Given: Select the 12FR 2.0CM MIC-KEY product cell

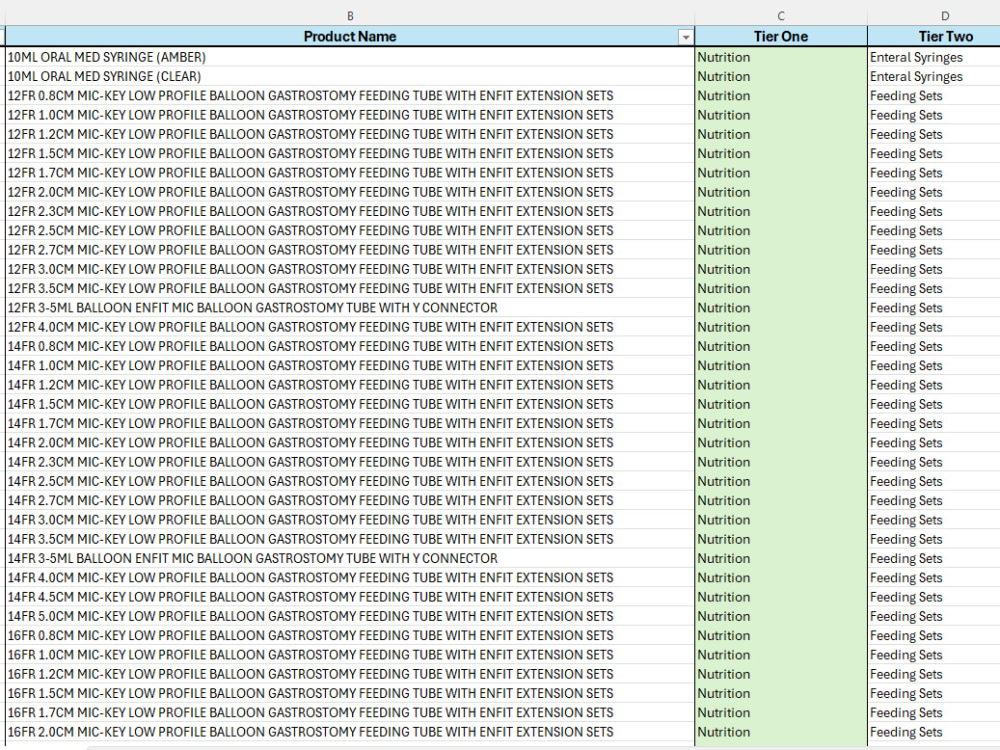Looking at the screenshot, I should 349,192.
